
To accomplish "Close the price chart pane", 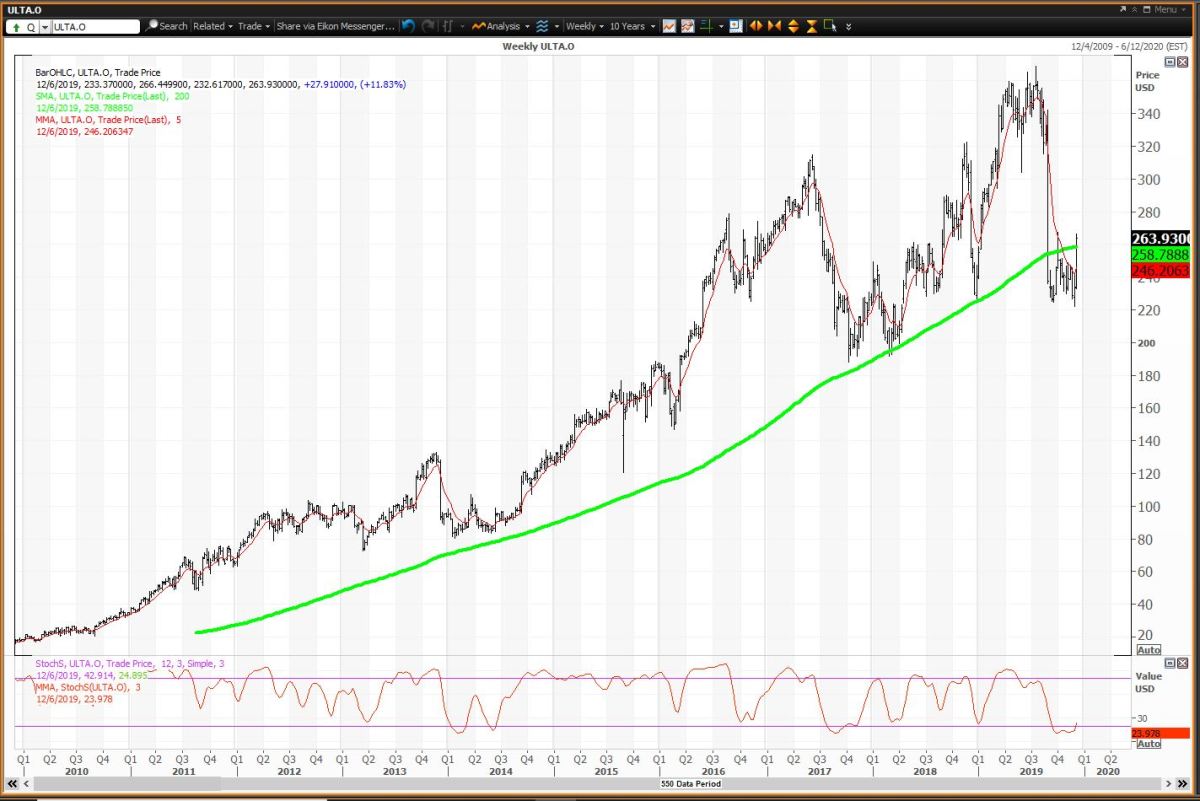I will point(1183,62).
